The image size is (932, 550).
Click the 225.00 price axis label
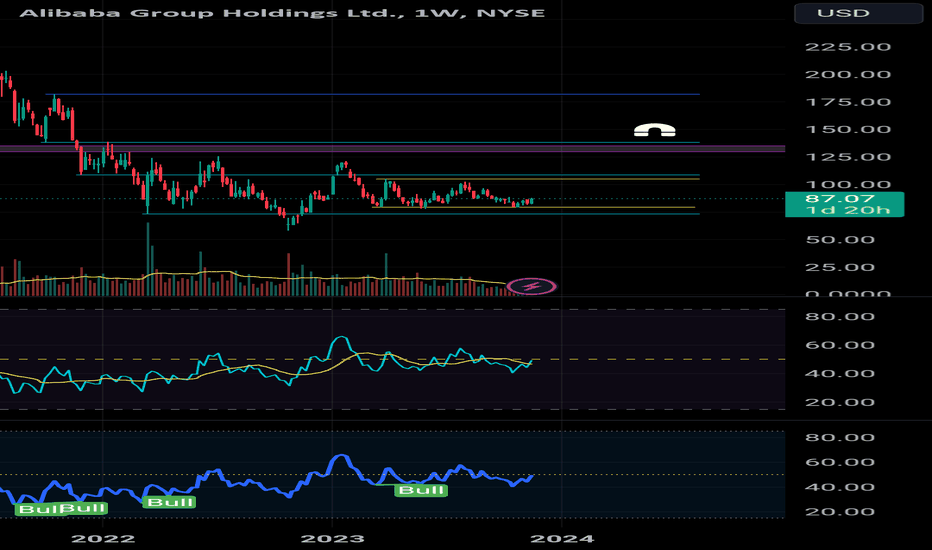[x=848, y=47]
